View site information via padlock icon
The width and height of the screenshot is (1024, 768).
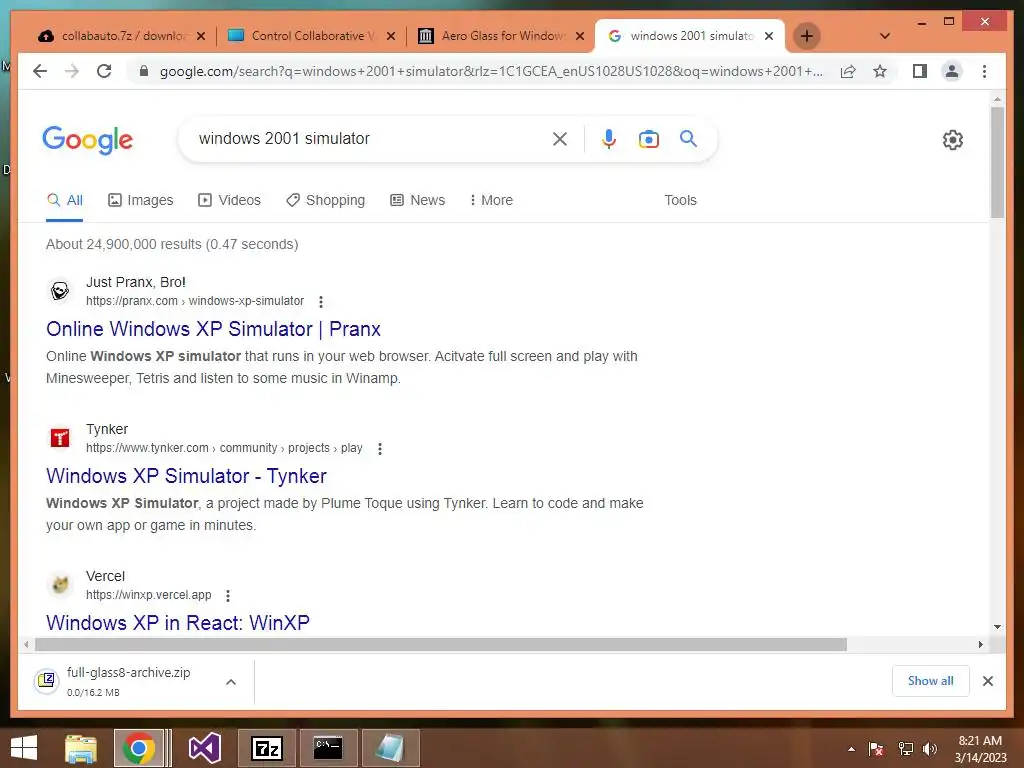point(144,71)
